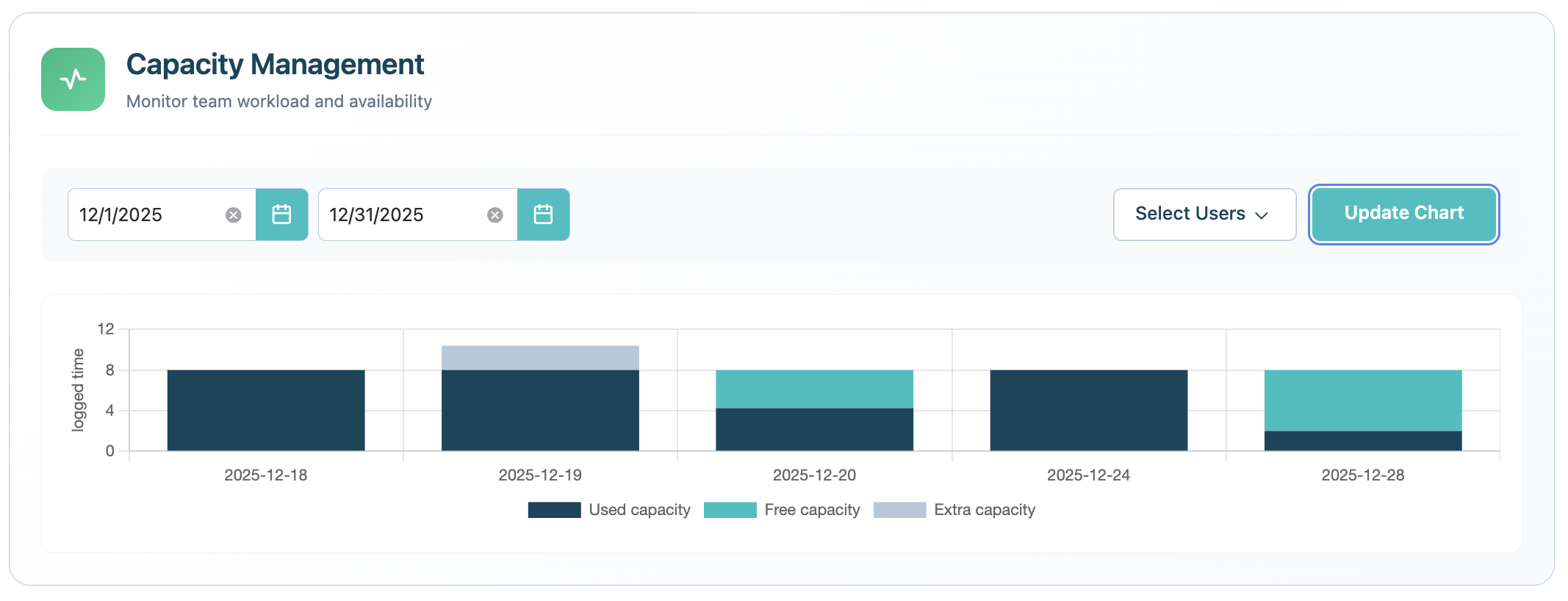Screen dimensions: 1568x601
Task: Toggle the Extra capacity legend swatch
Action: [x=899, y=510]
